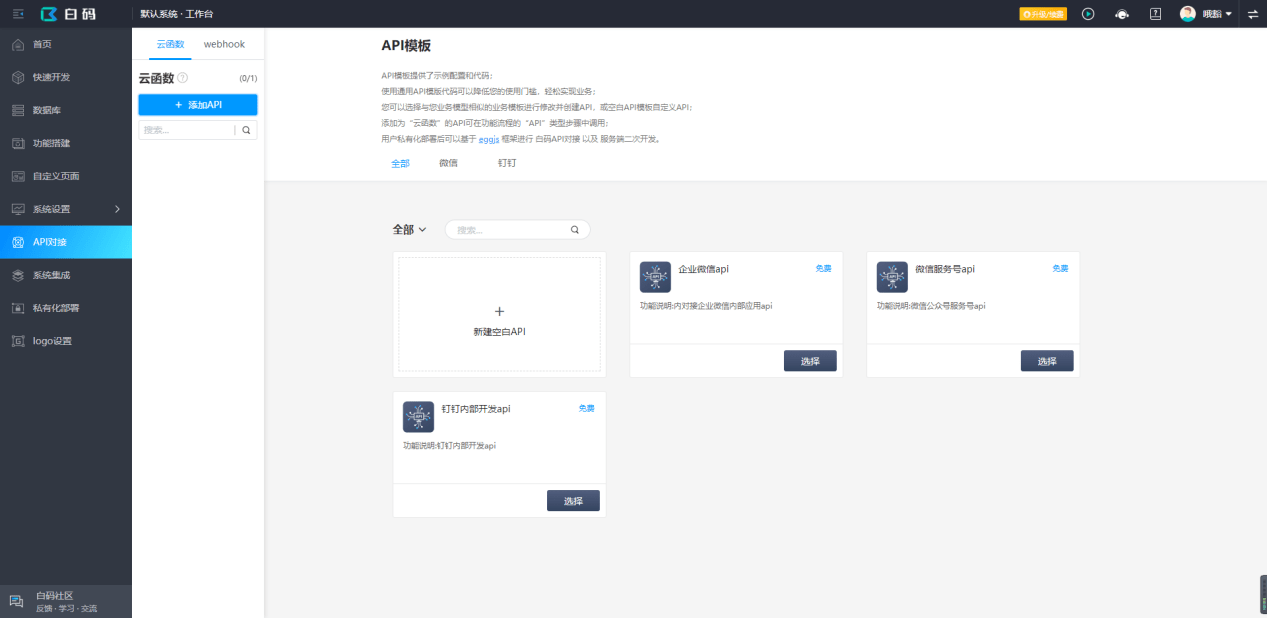Screen dimensions: 1267x618
Task: Open the user account dropdown
Action: (1217, 14)
